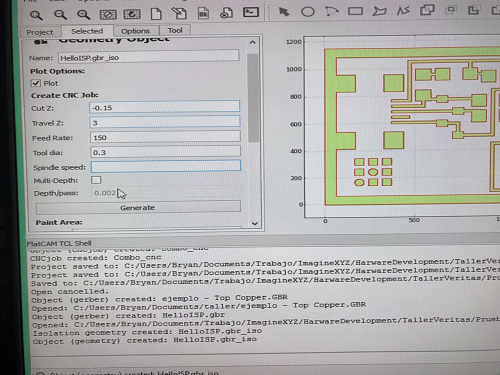Click the Generate button
Viewport: 500px width, 375px height.
coord(138,207)
